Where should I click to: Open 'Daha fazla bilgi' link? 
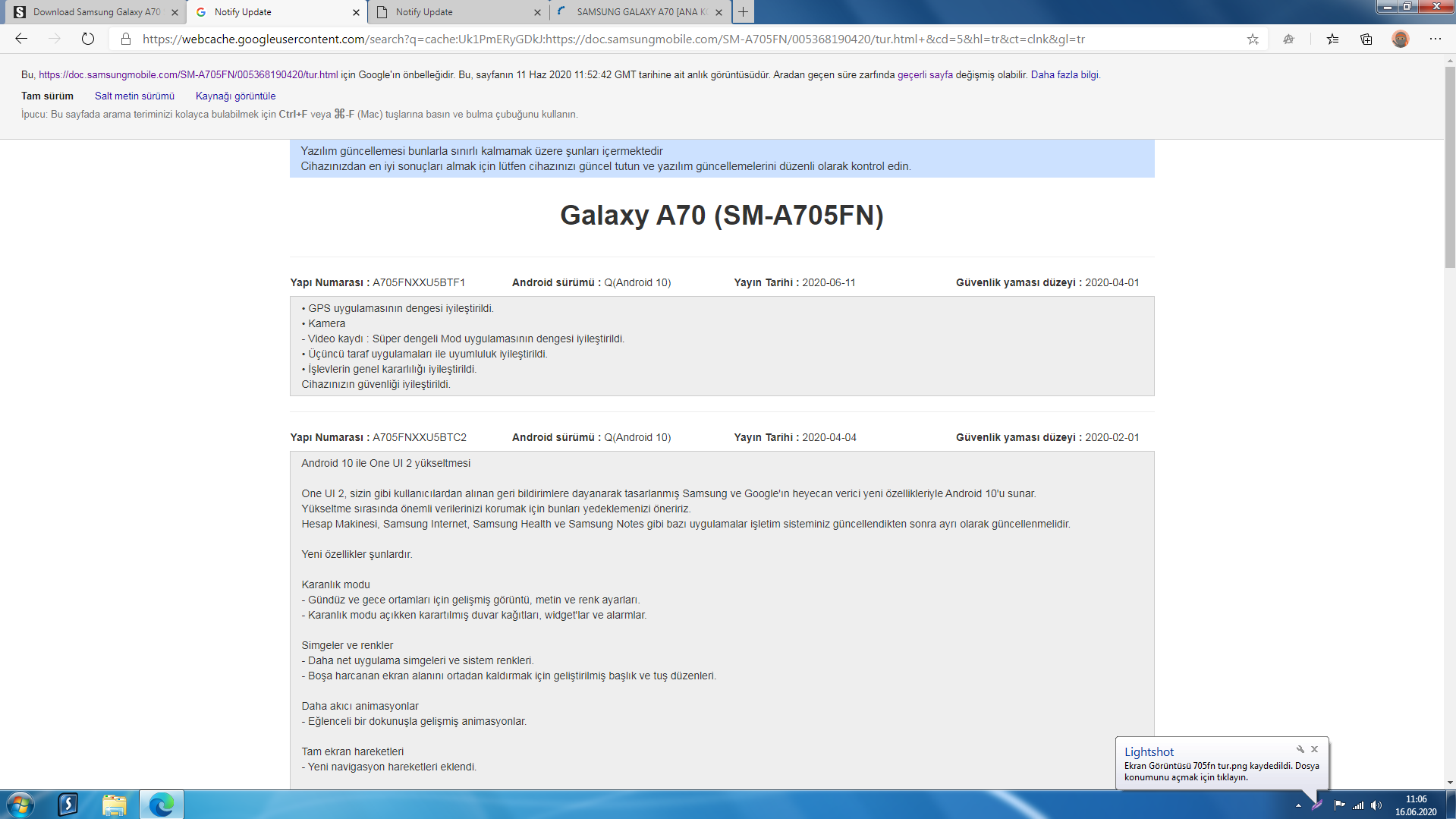(x=1064, y=74)
